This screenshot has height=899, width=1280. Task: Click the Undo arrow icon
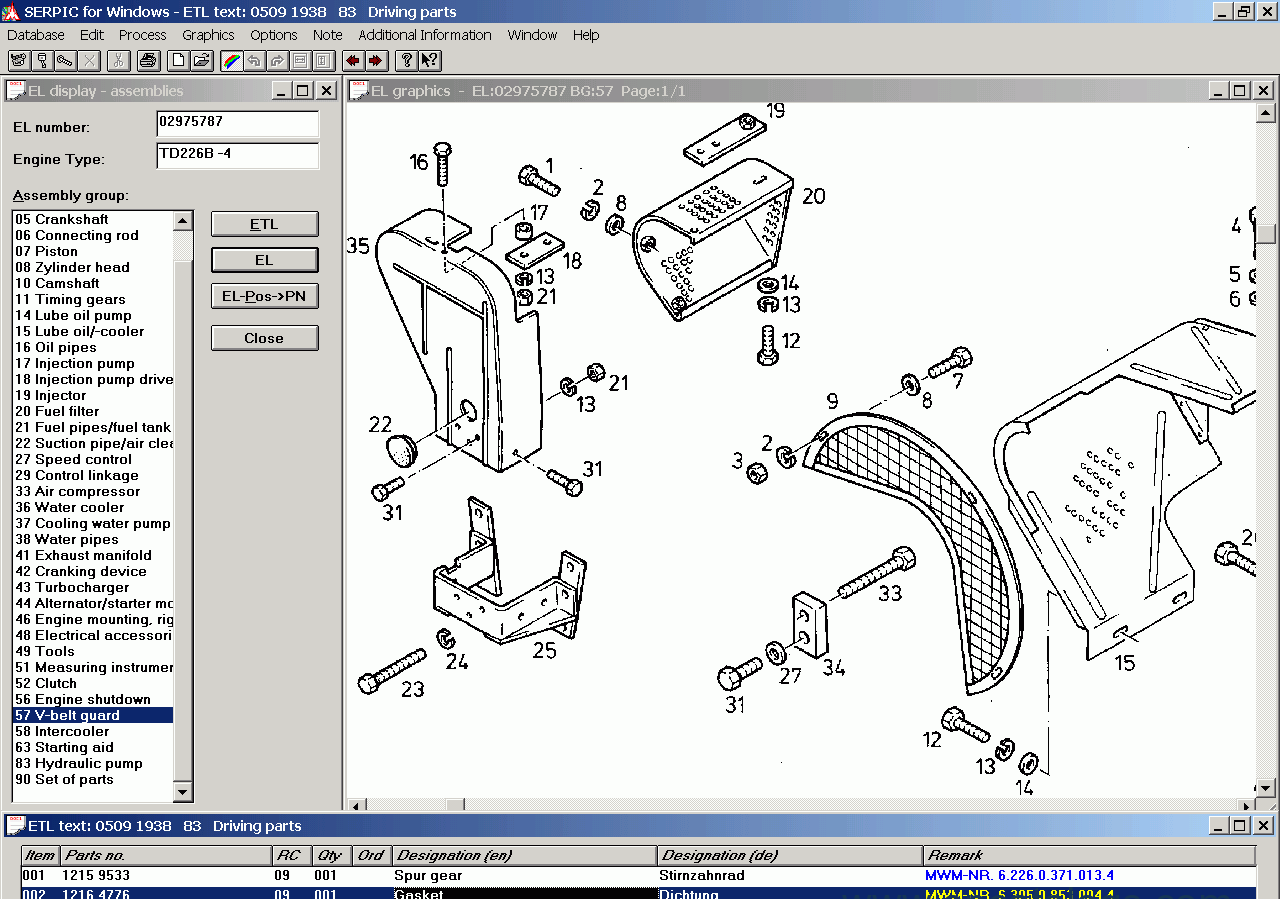tap(253, 60)
